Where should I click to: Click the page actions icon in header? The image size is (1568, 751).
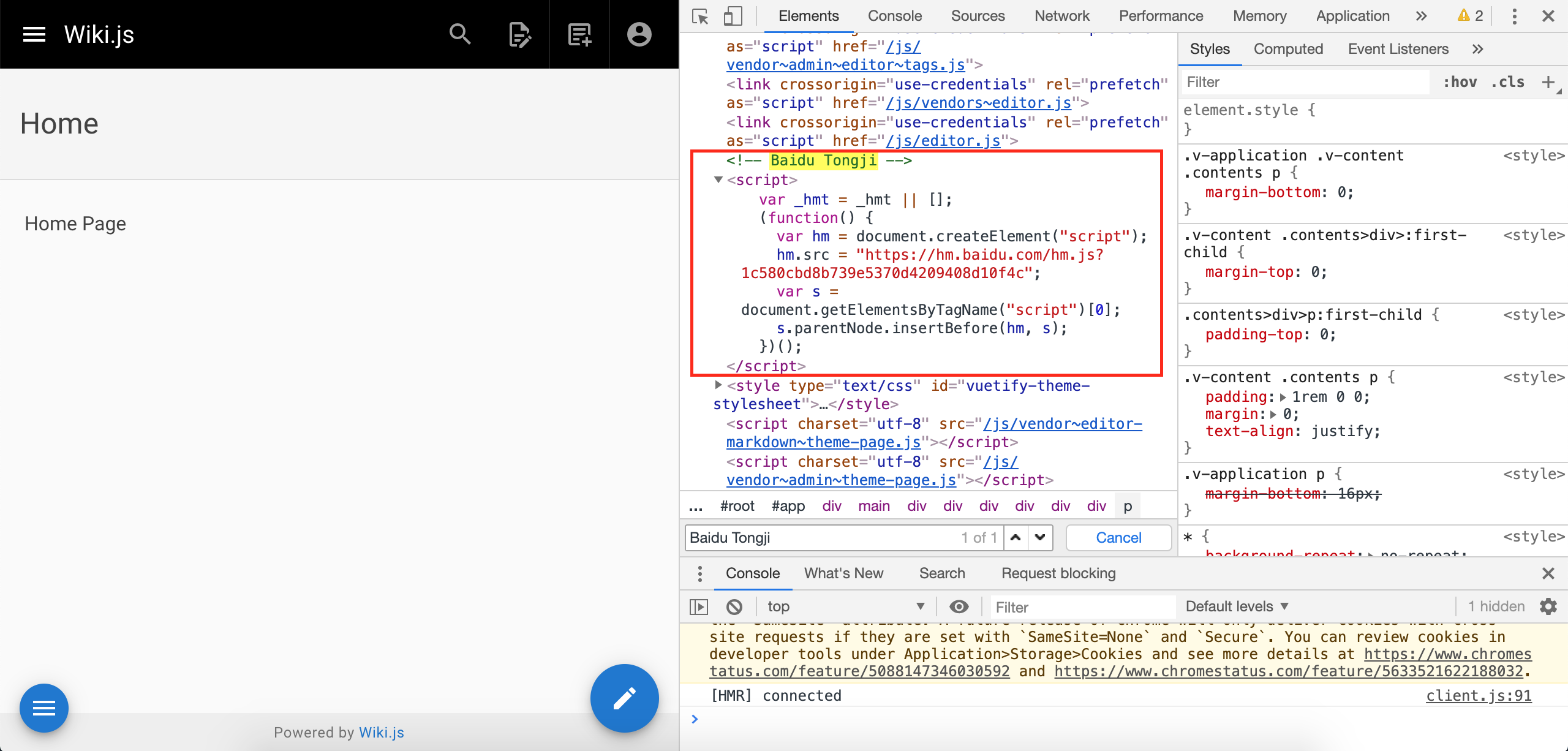519,35
